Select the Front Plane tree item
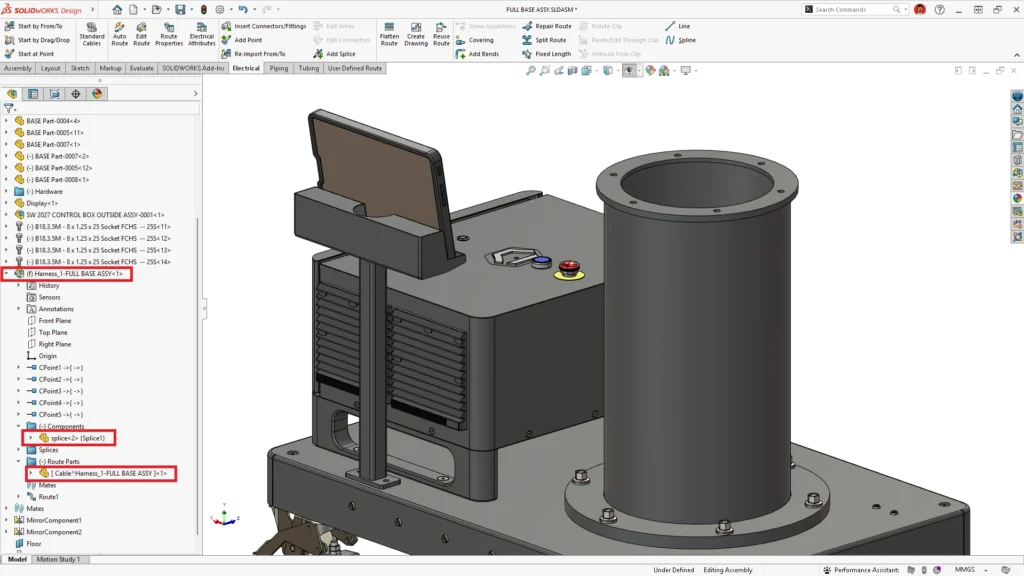Screen dimensions: 1024x576 point(55,321)
